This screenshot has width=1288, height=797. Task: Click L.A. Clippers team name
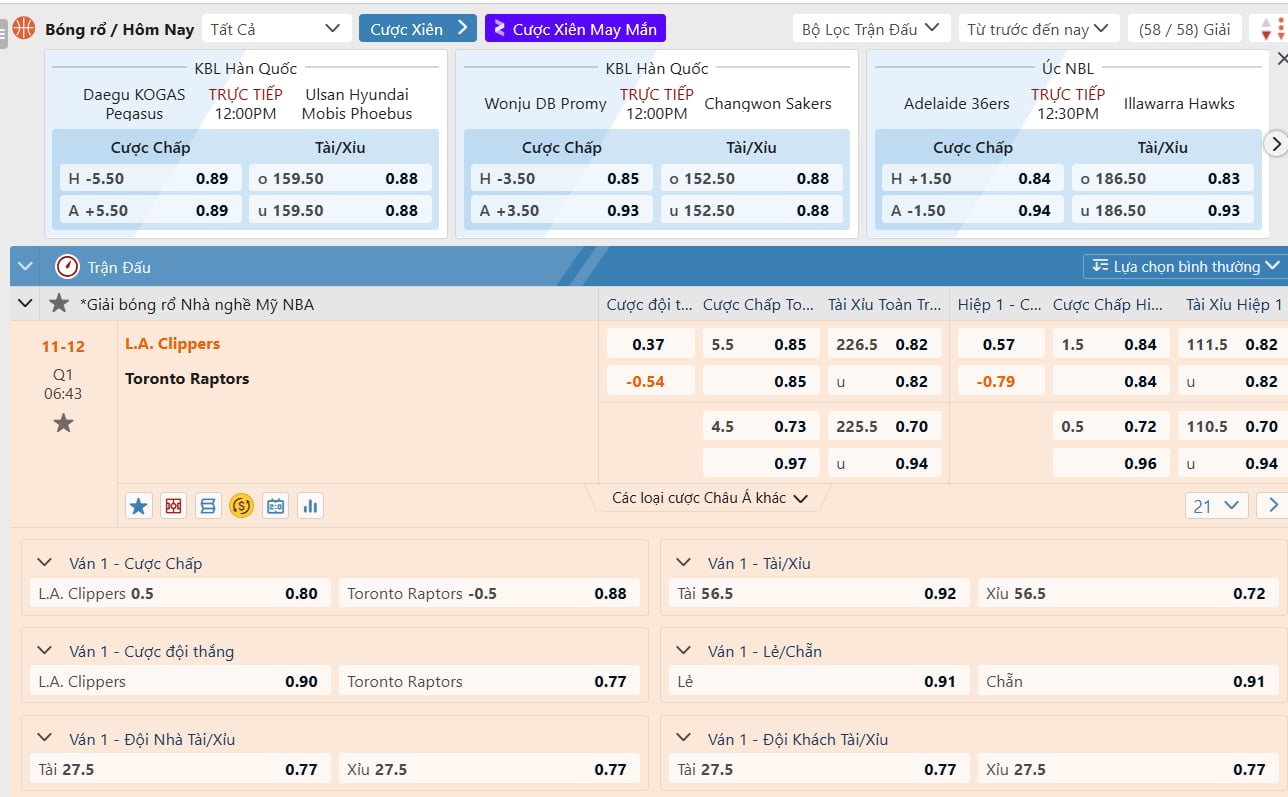tap(172, 343)
